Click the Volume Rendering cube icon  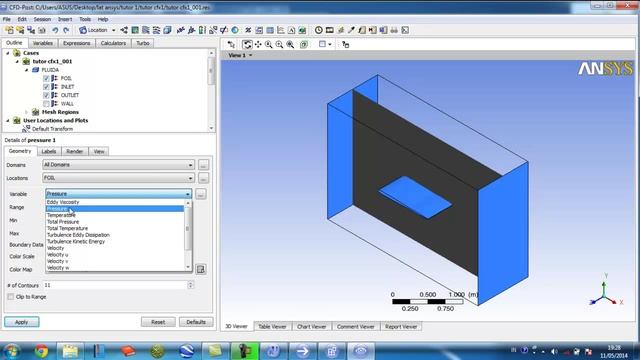pos(167,30)
